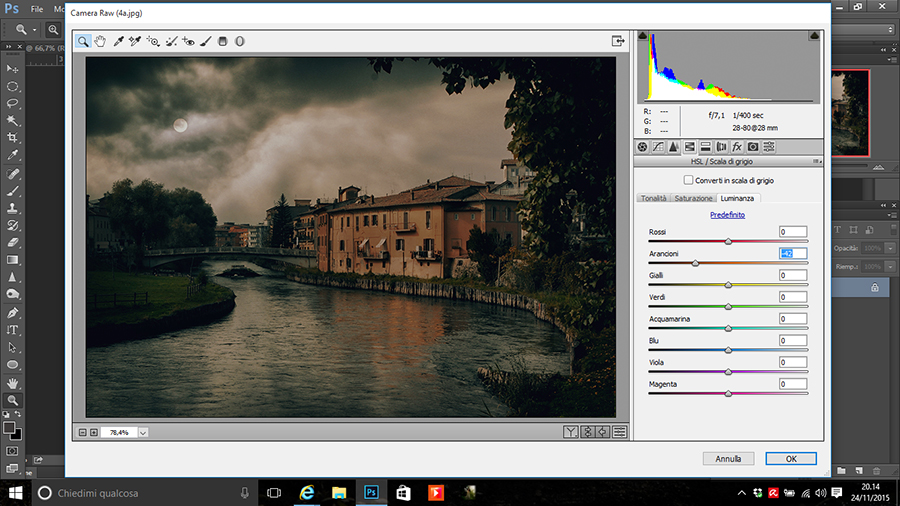This screenshot has height=506, width=900.
Task: Toggle shadow clipping warning on histogram
Action: 643,36
